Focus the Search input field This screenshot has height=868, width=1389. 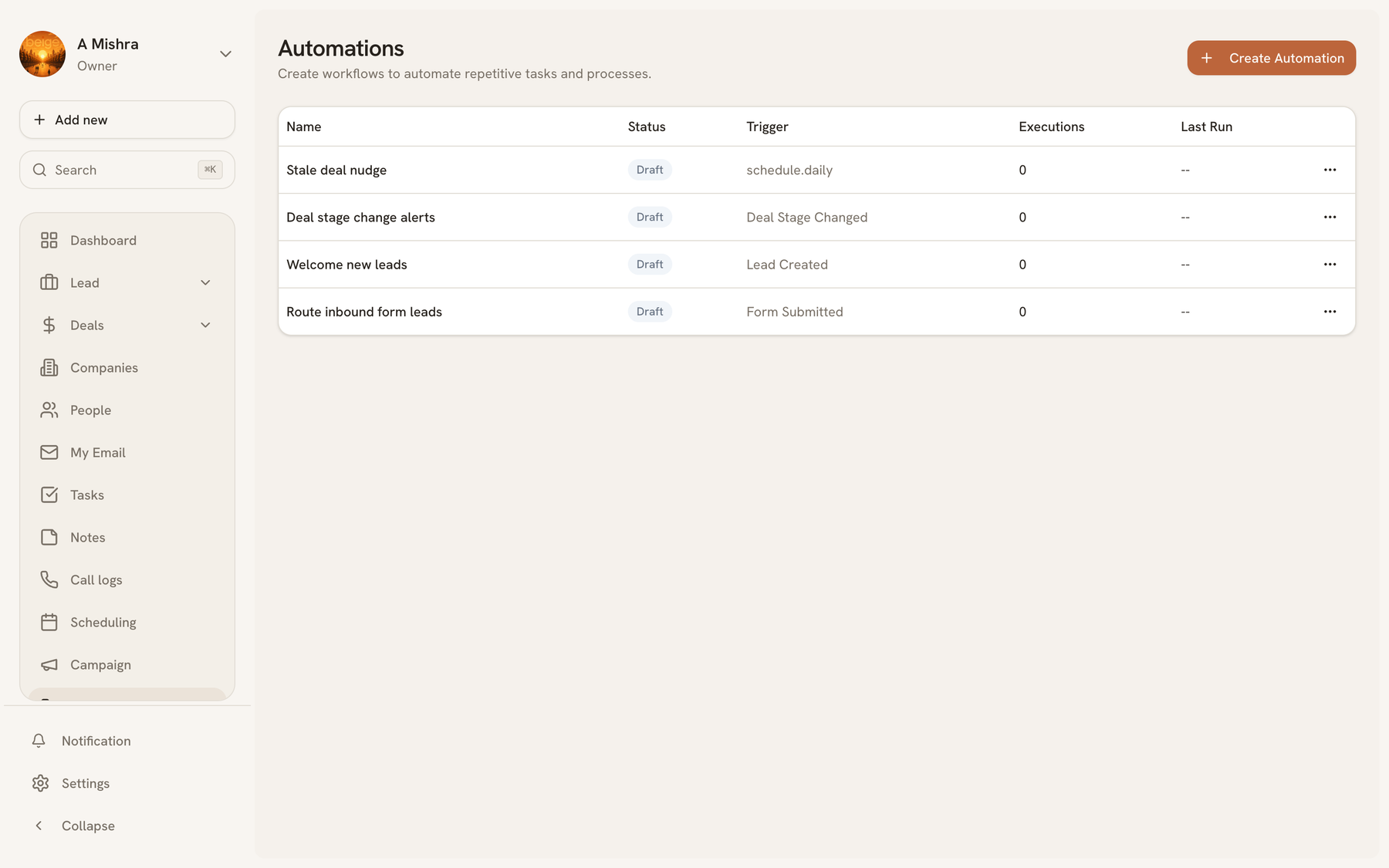coord(127,170)
